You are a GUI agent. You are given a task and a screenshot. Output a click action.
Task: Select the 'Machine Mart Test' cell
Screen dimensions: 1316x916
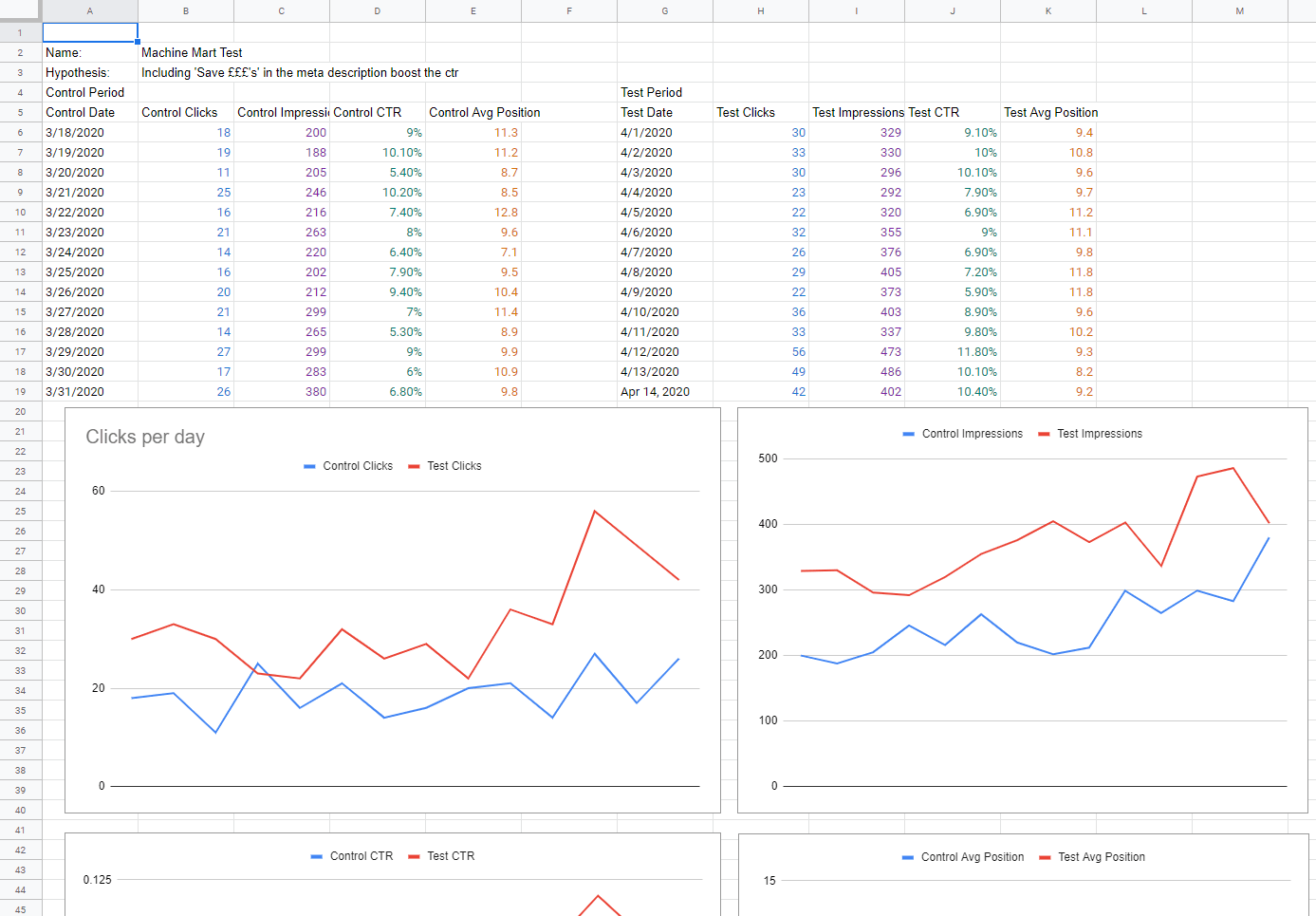point(192,53)
